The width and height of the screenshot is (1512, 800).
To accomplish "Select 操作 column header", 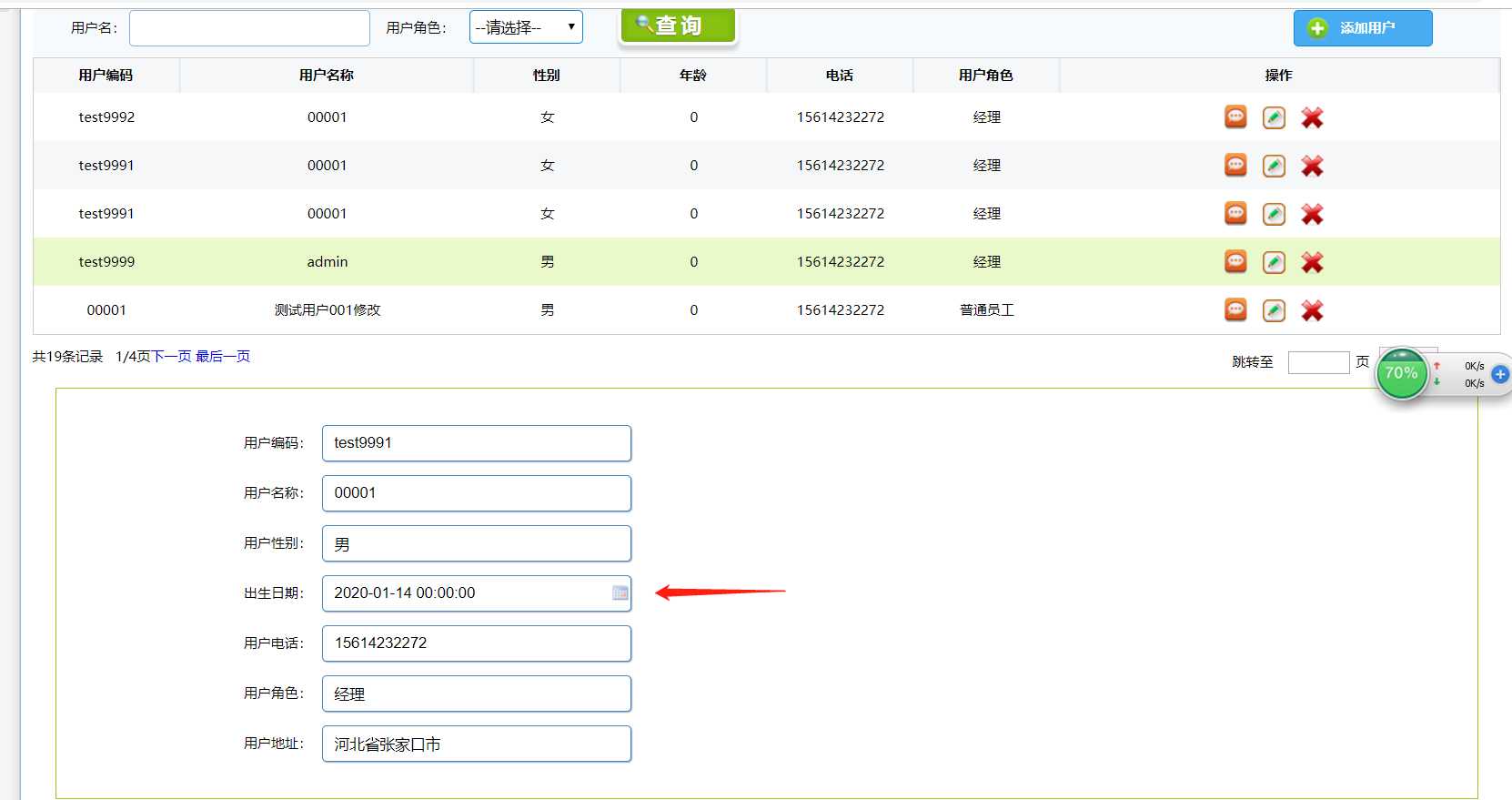I will tap(1279, 76).
